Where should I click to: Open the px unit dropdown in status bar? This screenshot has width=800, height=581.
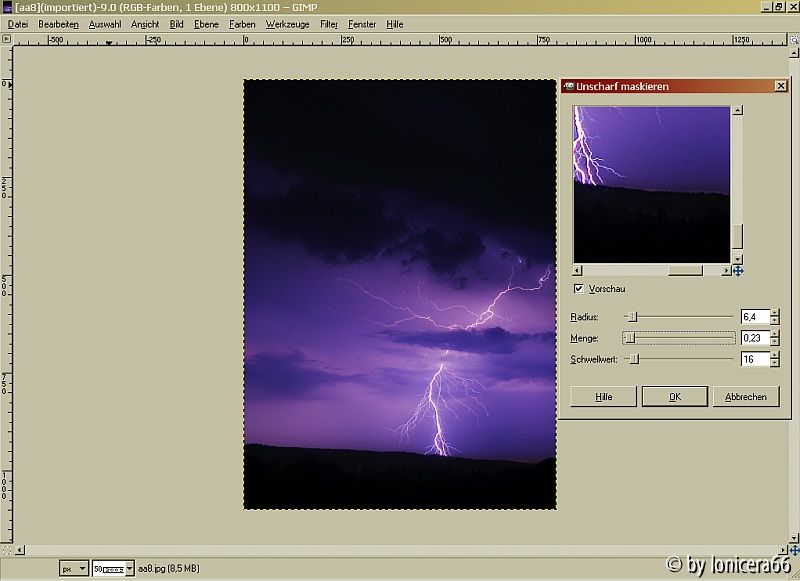74,568
